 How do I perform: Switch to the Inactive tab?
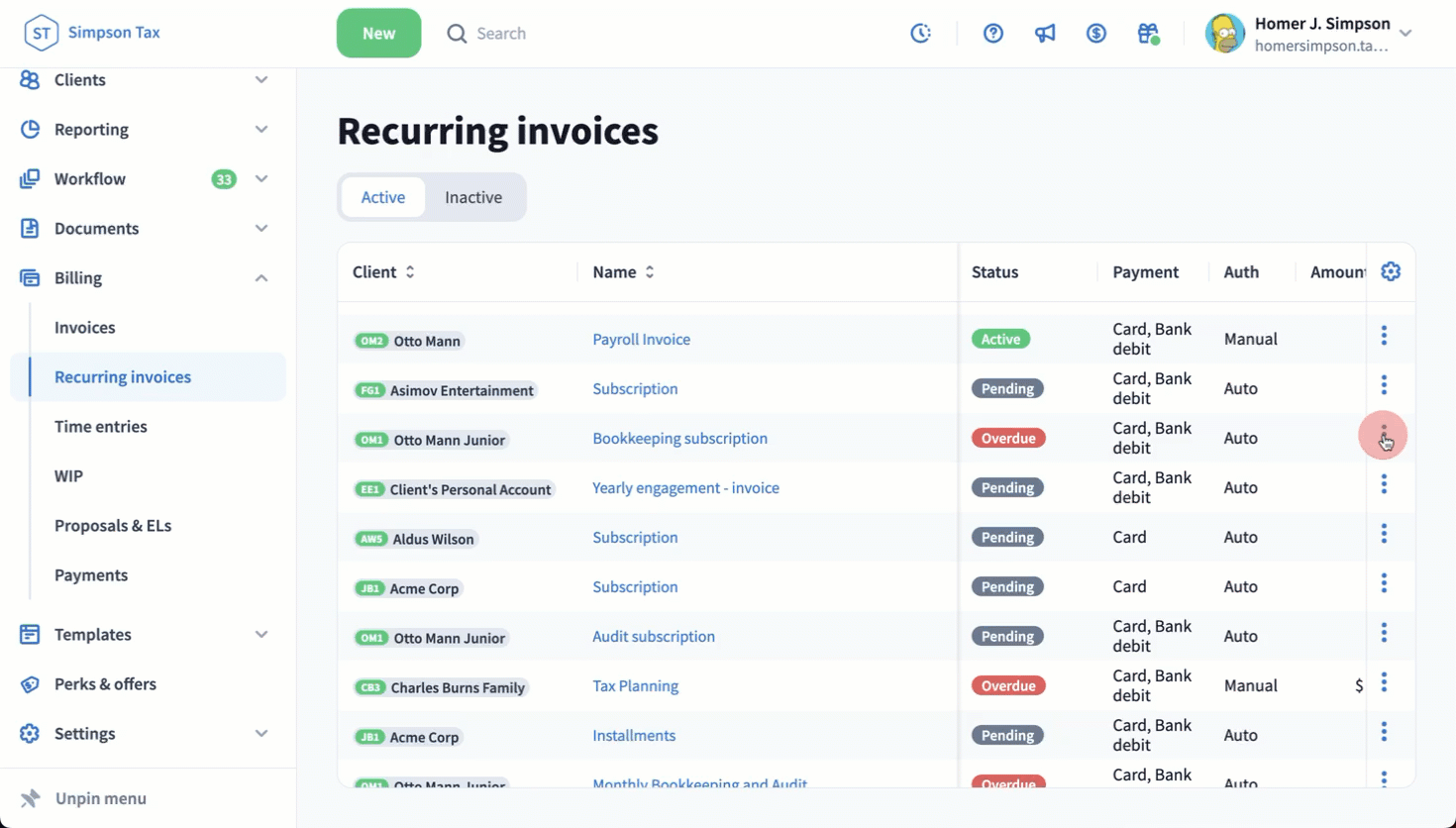pos(473,197)
